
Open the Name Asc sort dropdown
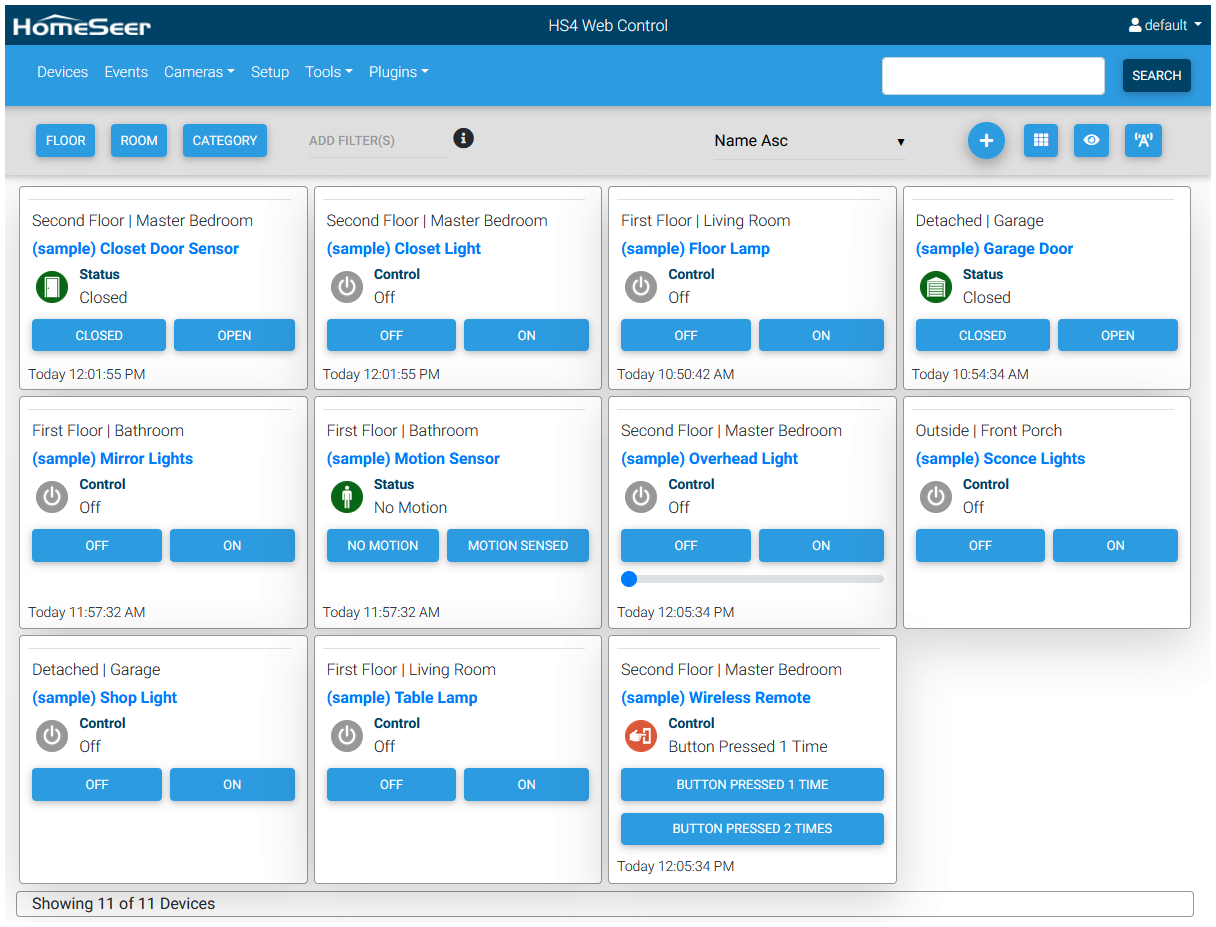[809, 141]
